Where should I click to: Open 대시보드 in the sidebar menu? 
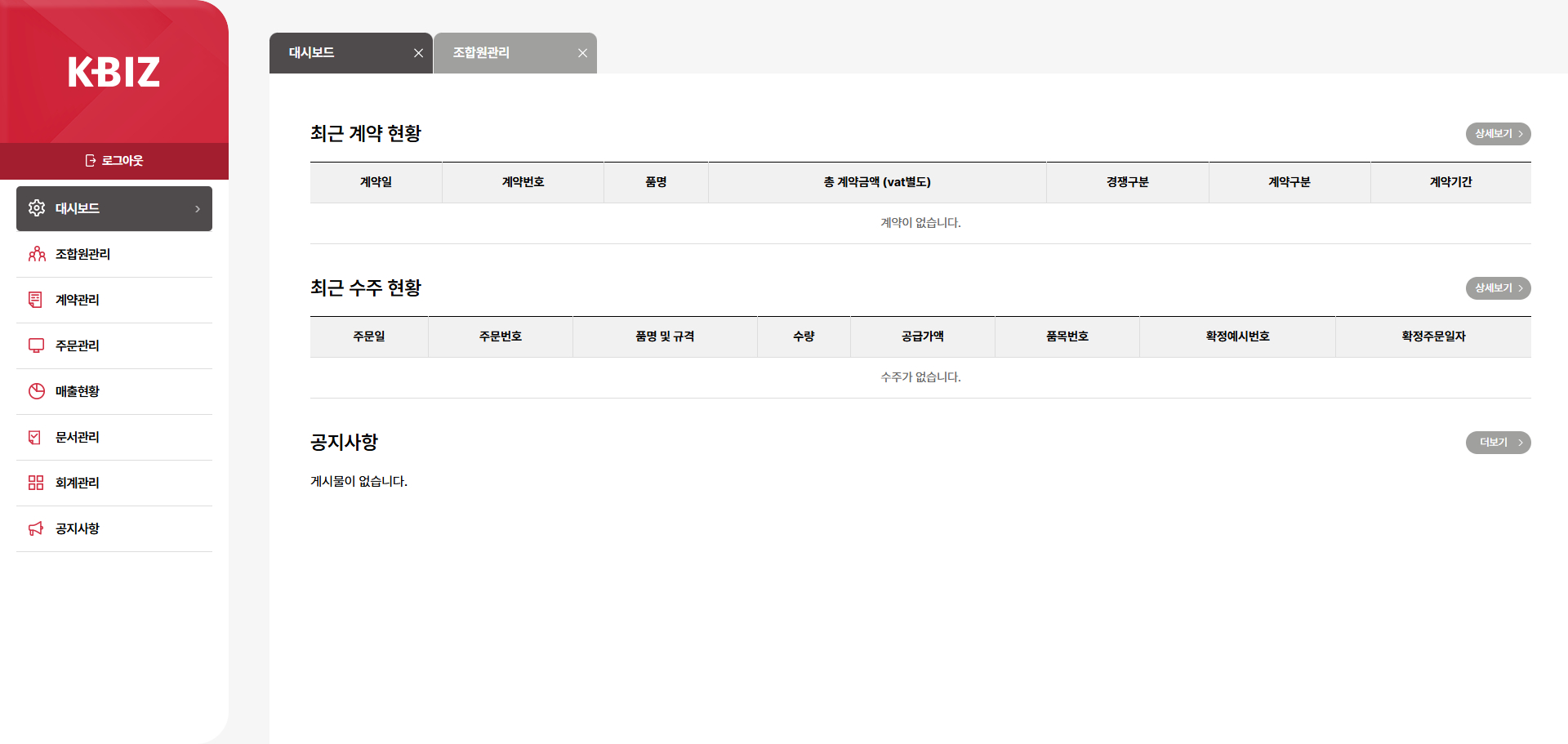[x=114, y=208]
